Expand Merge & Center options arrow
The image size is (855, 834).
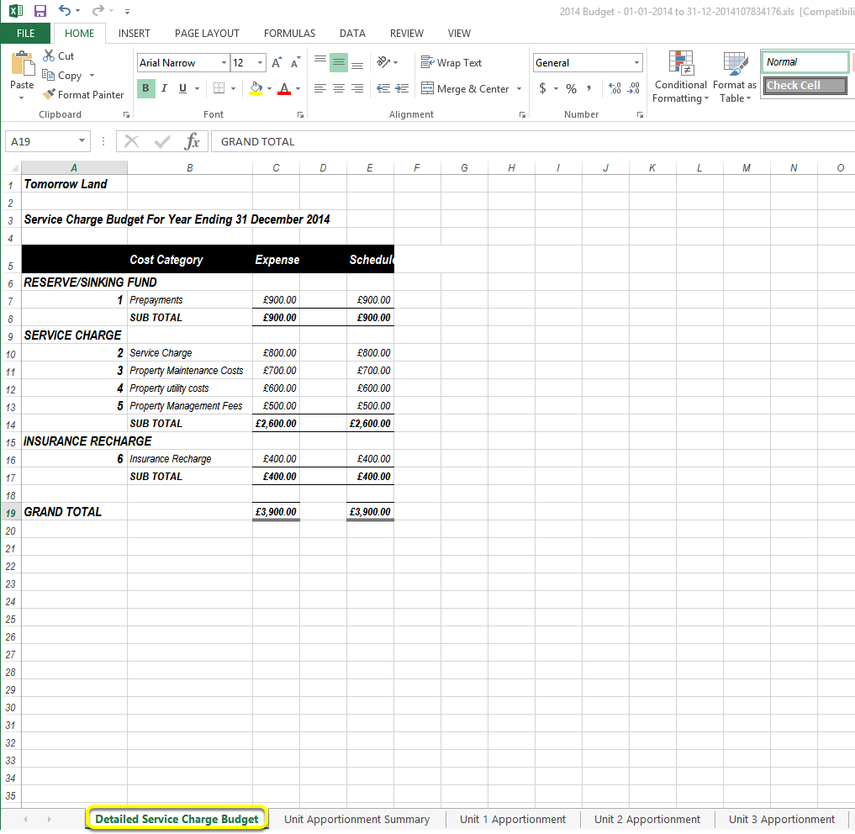click(519, 88)
